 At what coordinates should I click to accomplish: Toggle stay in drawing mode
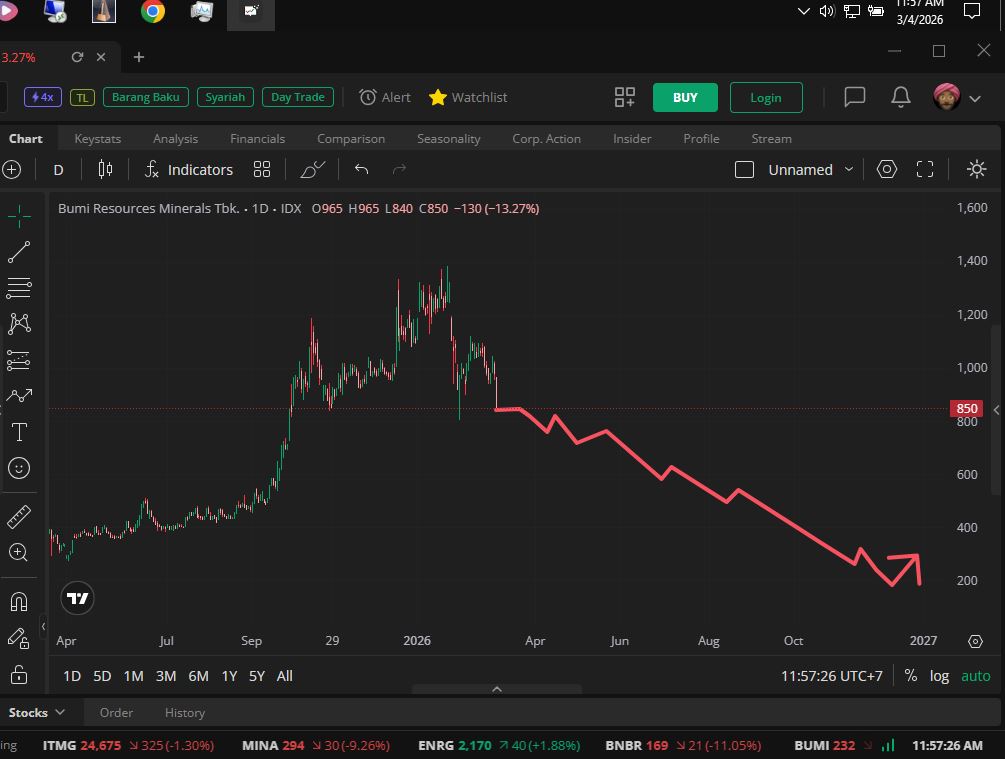(19, 638)
